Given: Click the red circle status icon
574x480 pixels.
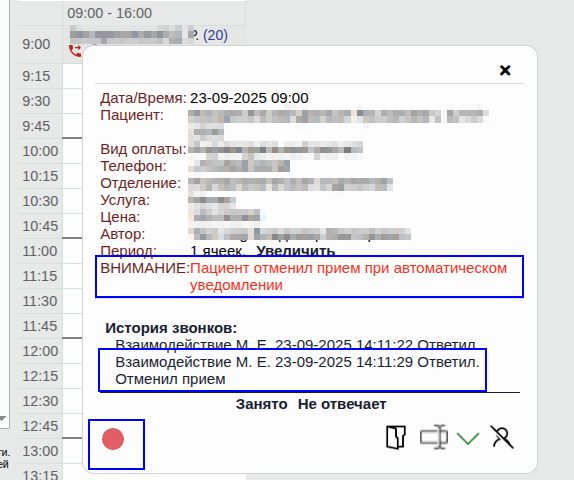Looking at the screenshot, I should click(x=113, y=439).
